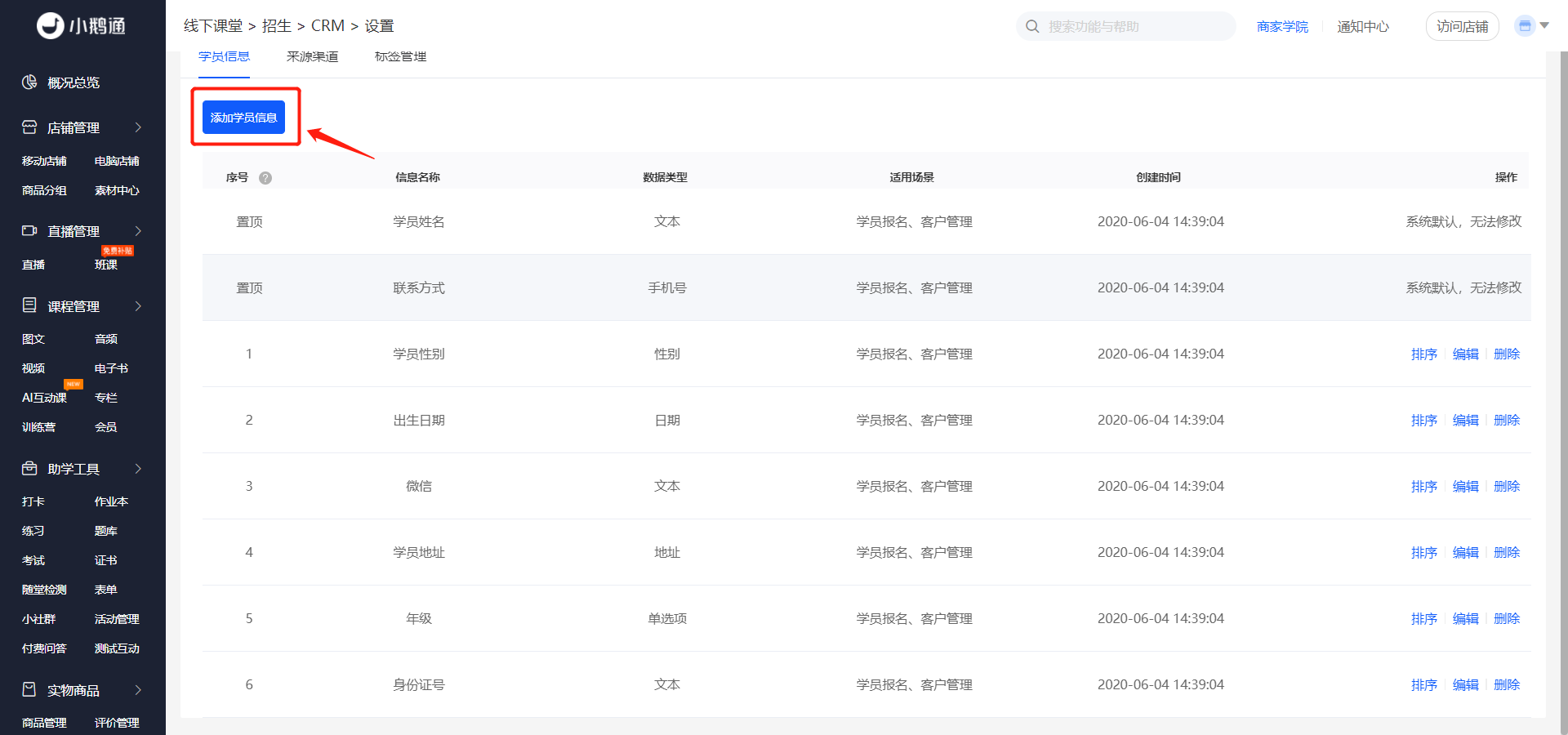1568x735 pixels.
Task: Open the 商家学院 link
Action: click(x=1282, y=26)
